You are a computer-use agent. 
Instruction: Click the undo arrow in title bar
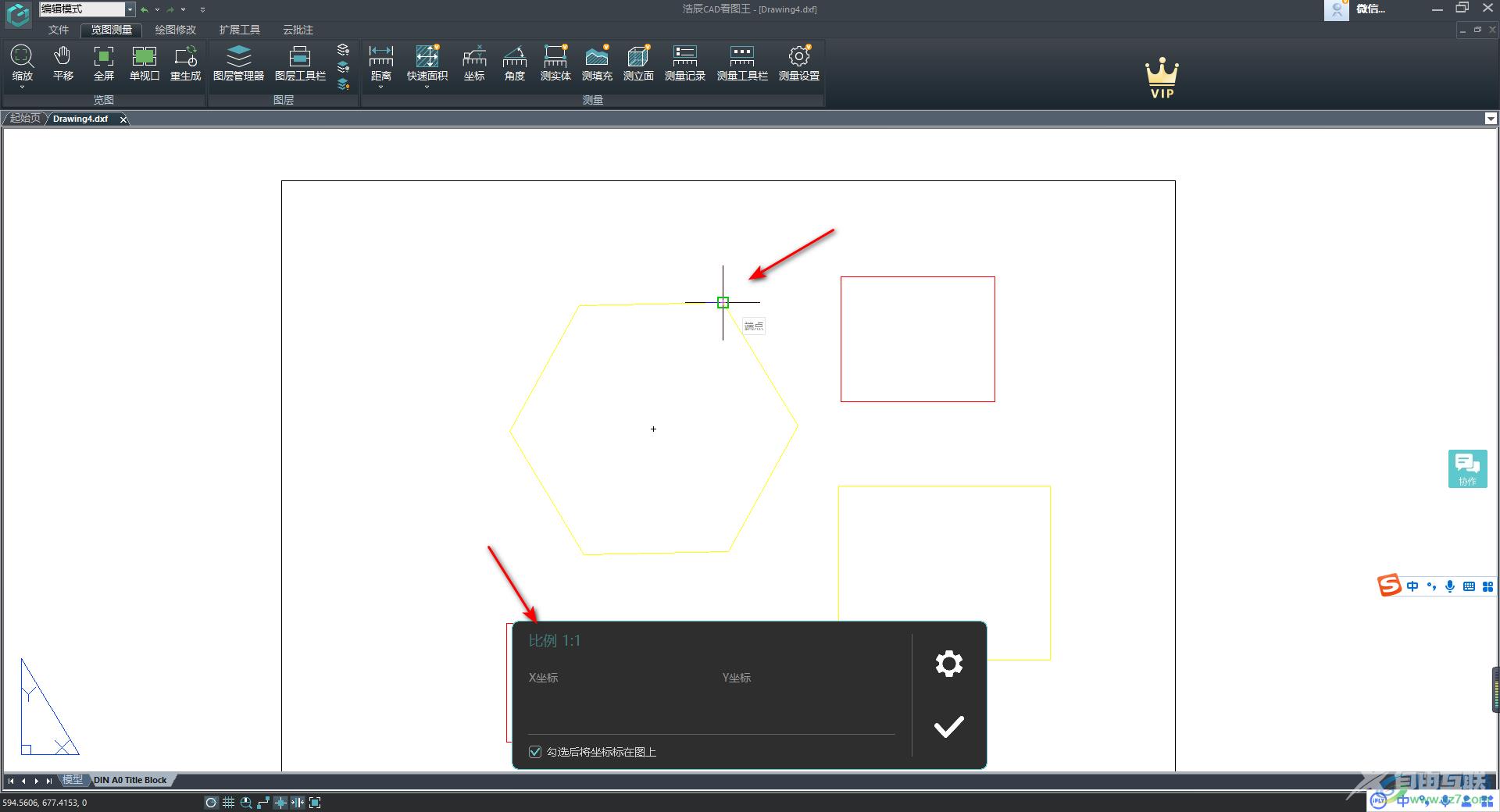click(x=145, y=9)
